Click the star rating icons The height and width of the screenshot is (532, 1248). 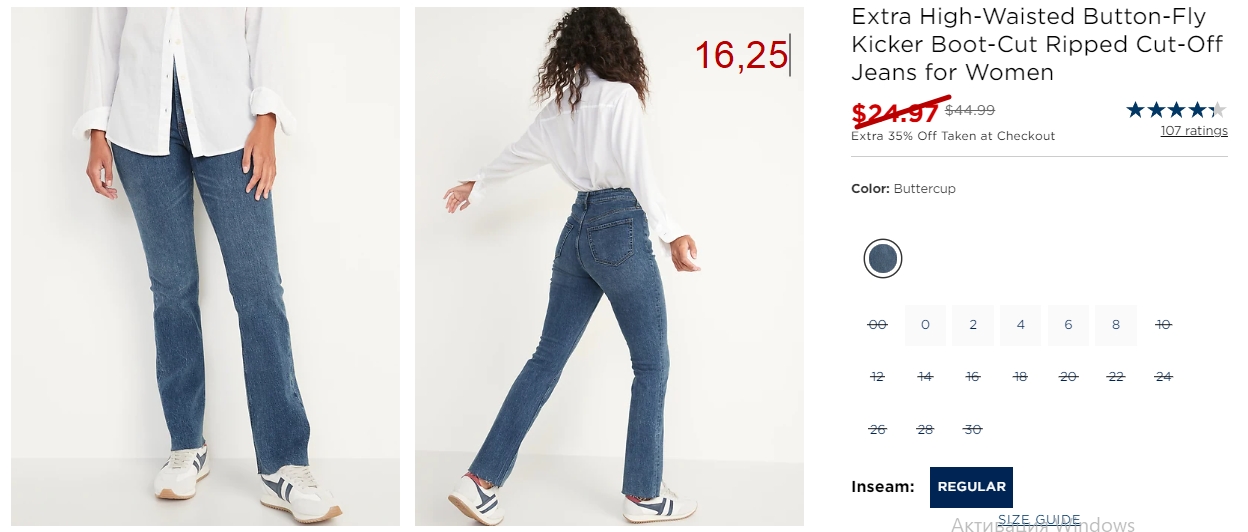tap(1176, 110)
